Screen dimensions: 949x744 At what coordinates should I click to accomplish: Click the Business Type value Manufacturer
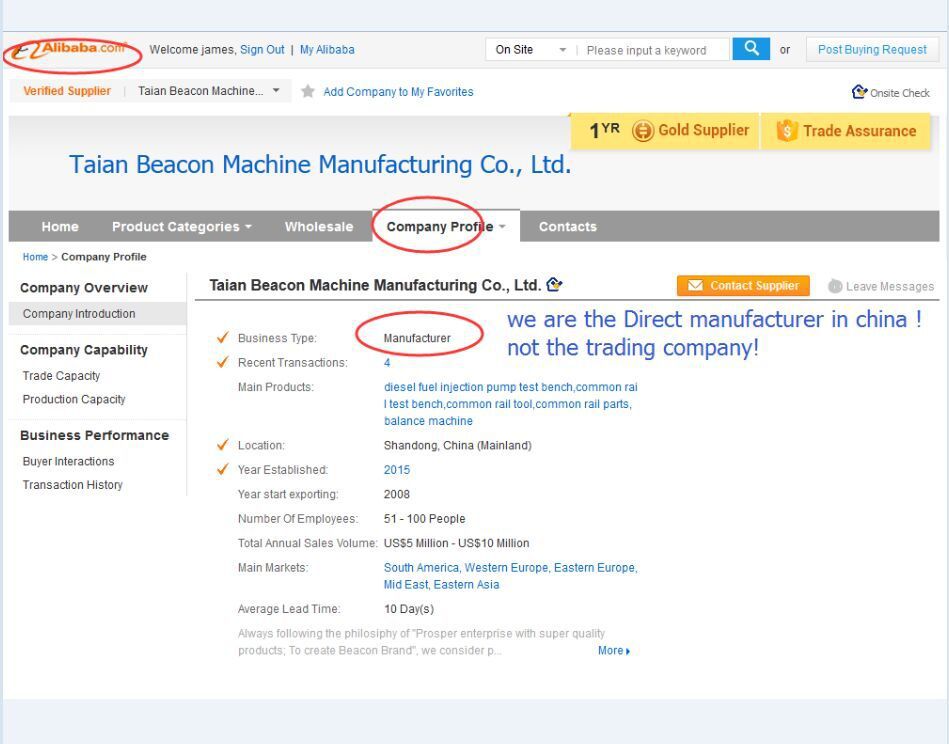(417, 338)
